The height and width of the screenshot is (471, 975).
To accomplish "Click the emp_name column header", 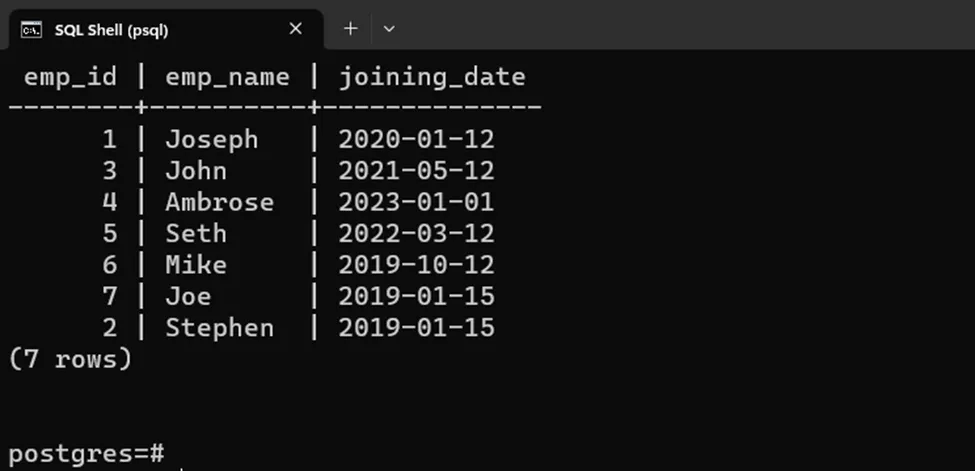I will coord(227,77).
